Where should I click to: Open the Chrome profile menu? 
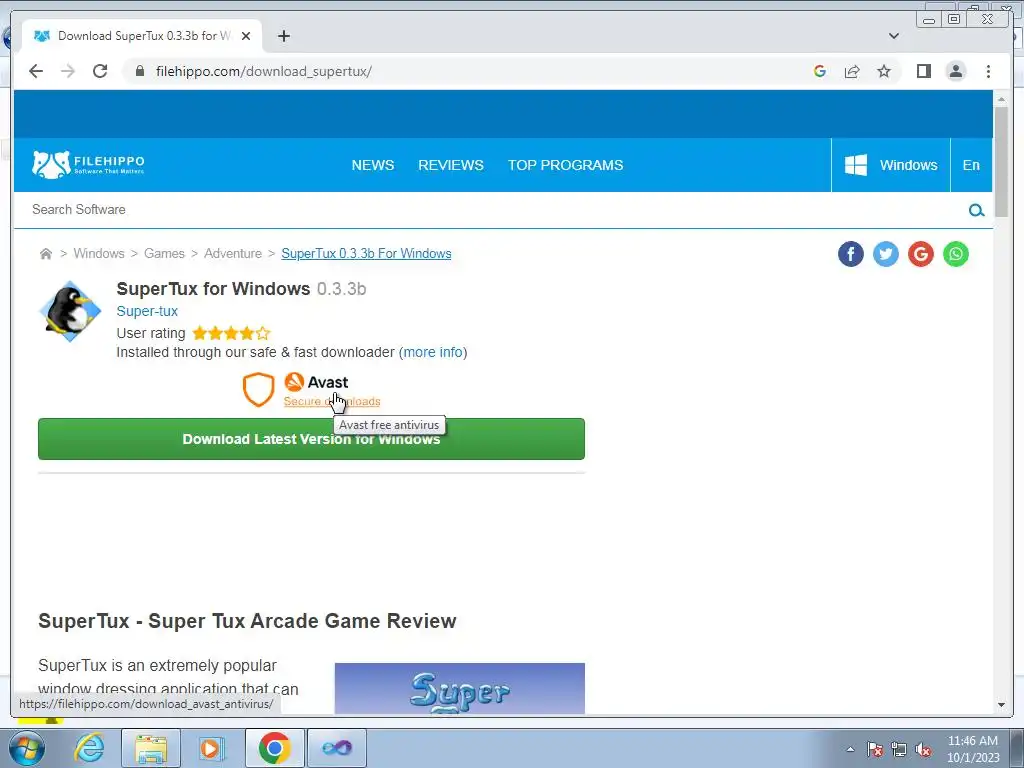point(955,71)
